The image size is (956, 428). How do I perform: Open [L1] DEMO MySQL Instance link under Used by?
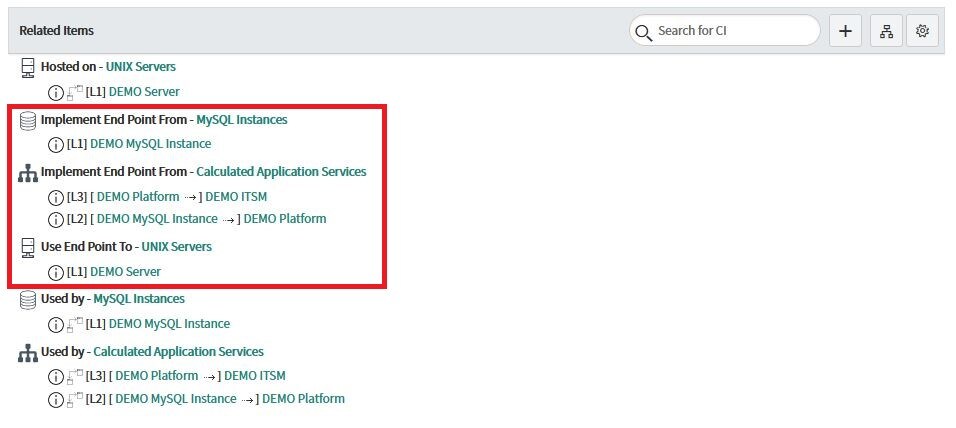pyautogui.click(x=169, y=324)
